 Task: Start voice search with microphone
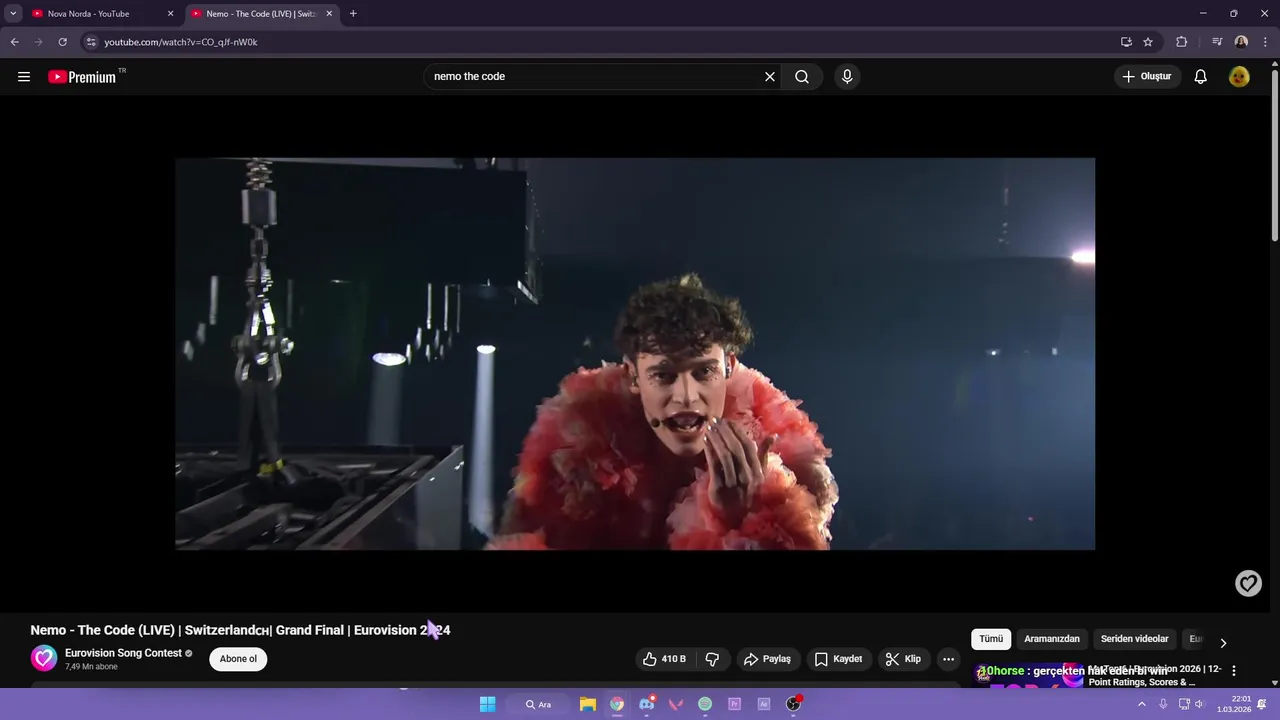[x=847, y=77]
